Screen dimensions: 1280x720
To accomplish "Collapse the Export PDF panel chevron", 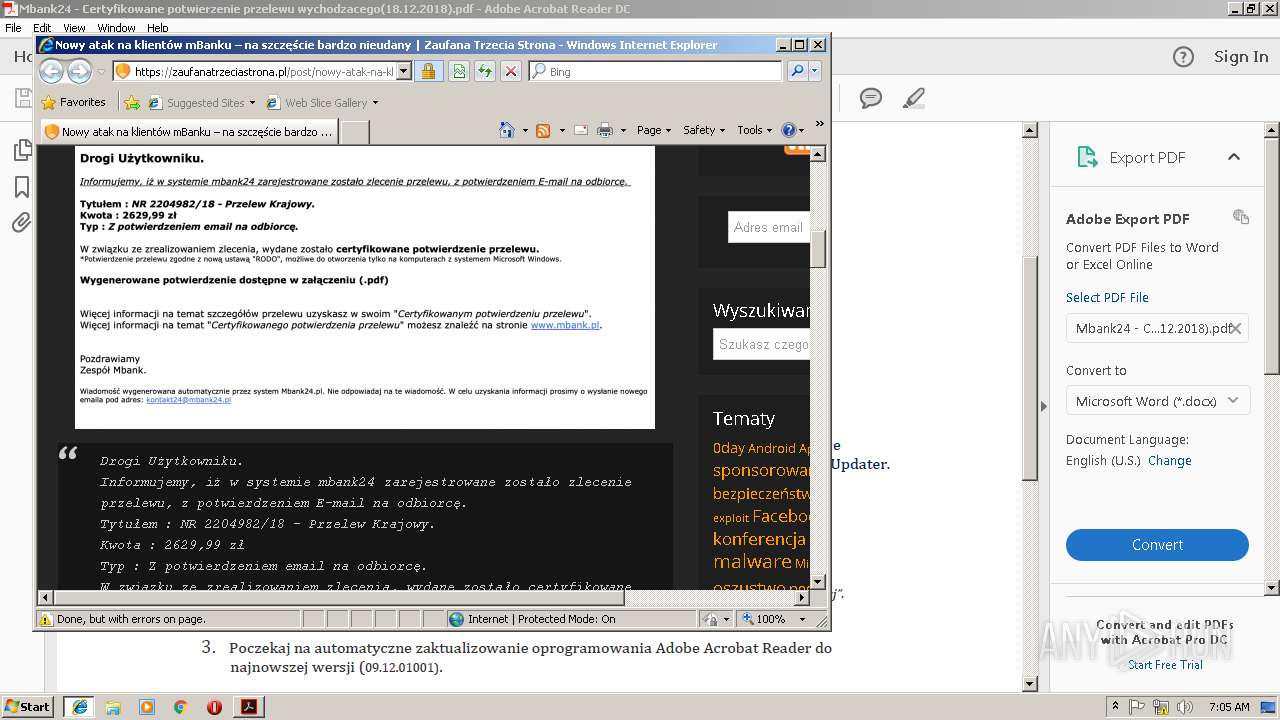I will [1233, 157].
